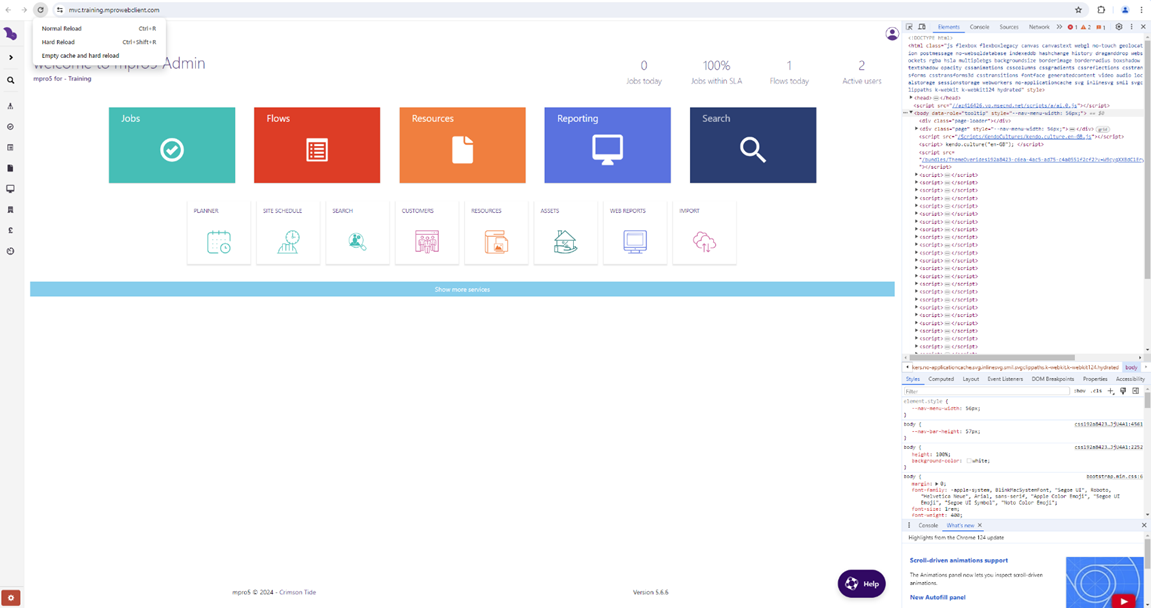Launch the Site Schedule service card

[x=288, y=232]
